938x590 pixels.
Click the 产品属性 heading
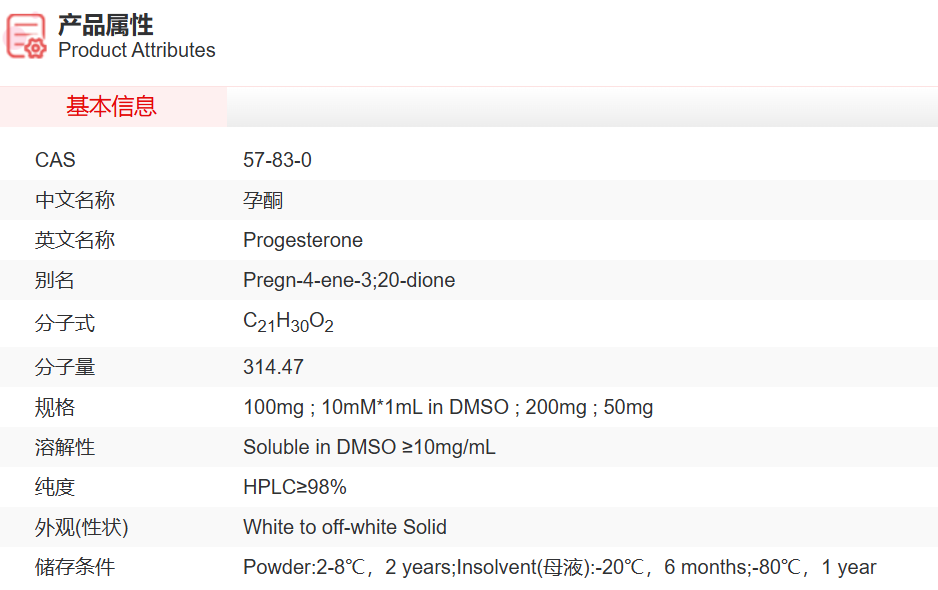pyautogui.click(x=105, y=25)
